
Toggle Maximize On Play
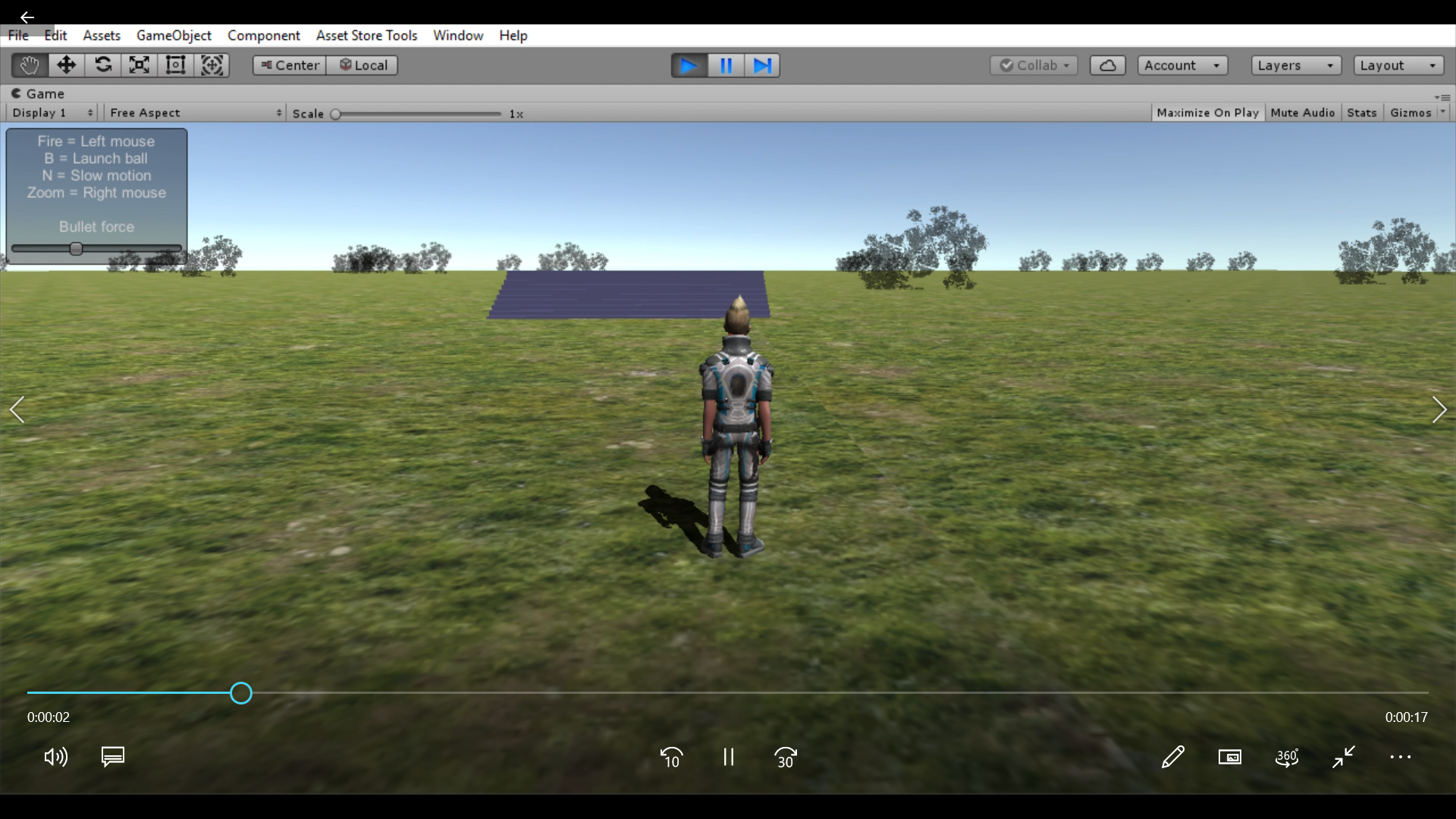pos(1207,112)
